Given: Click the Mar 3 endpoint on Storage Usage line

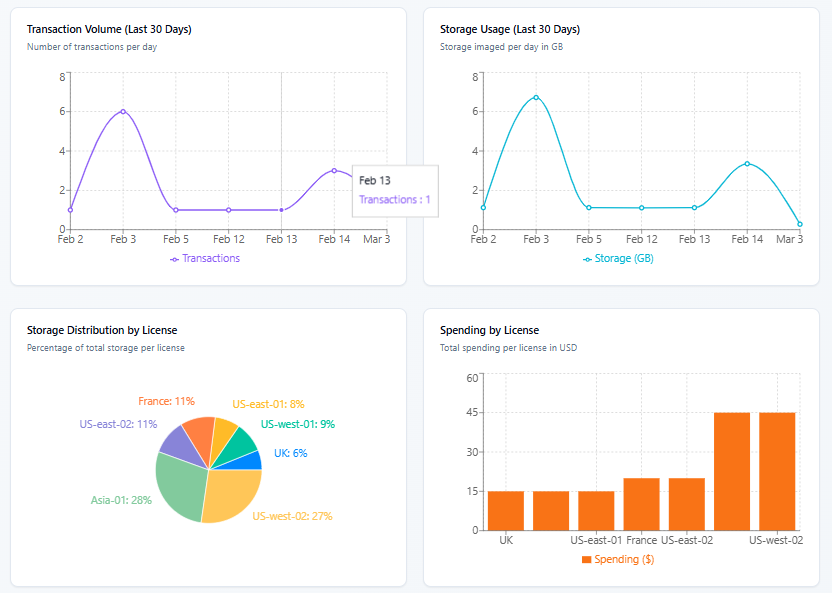Looking at the screenshot, I should click(797, 225).
